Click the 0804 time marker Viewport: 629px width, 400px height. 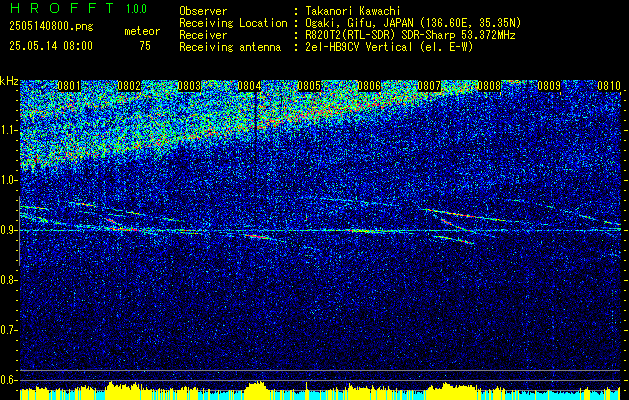click(x=249, y=86)
